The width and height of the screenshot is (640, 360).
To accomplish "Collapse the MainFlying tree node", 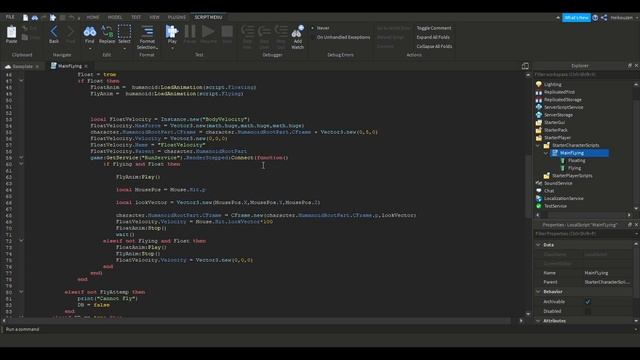I will point(546,153).
